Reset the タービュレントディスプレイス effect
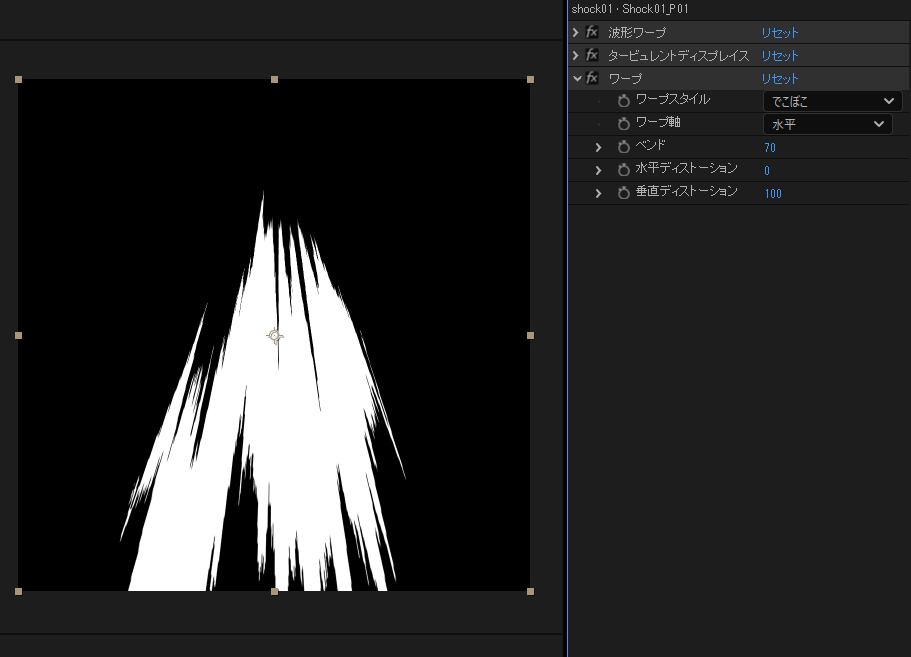 click(780, 56)
